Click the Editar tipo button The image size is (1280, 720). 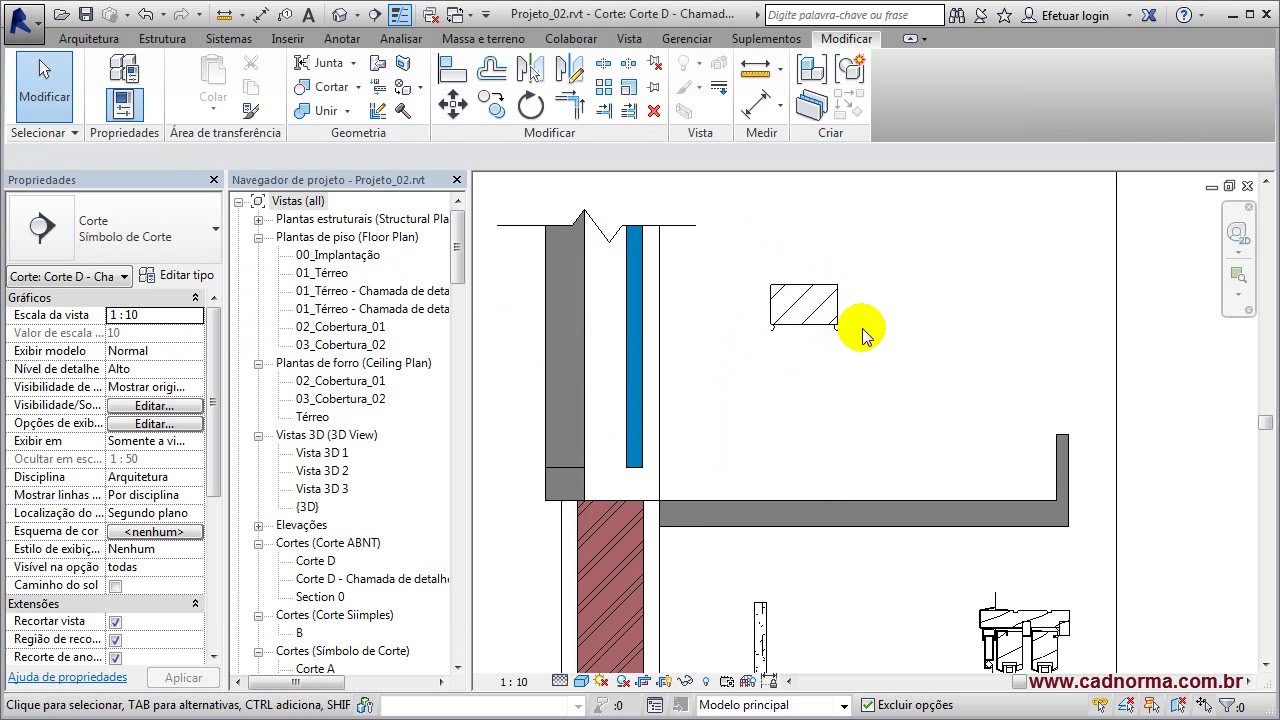176,275
